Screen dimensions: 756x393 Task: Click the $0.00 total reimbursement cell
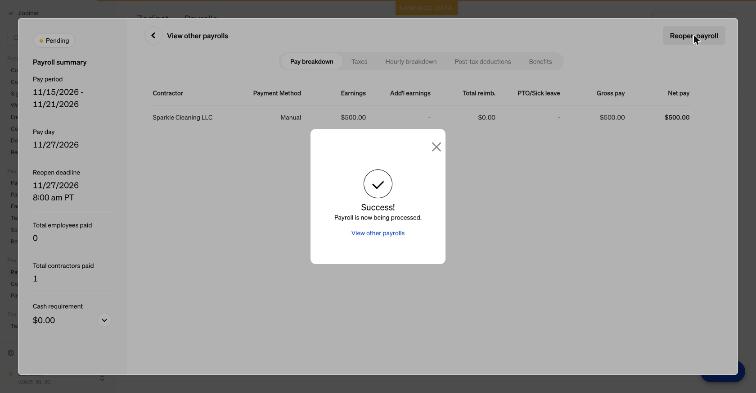point(486,117)
